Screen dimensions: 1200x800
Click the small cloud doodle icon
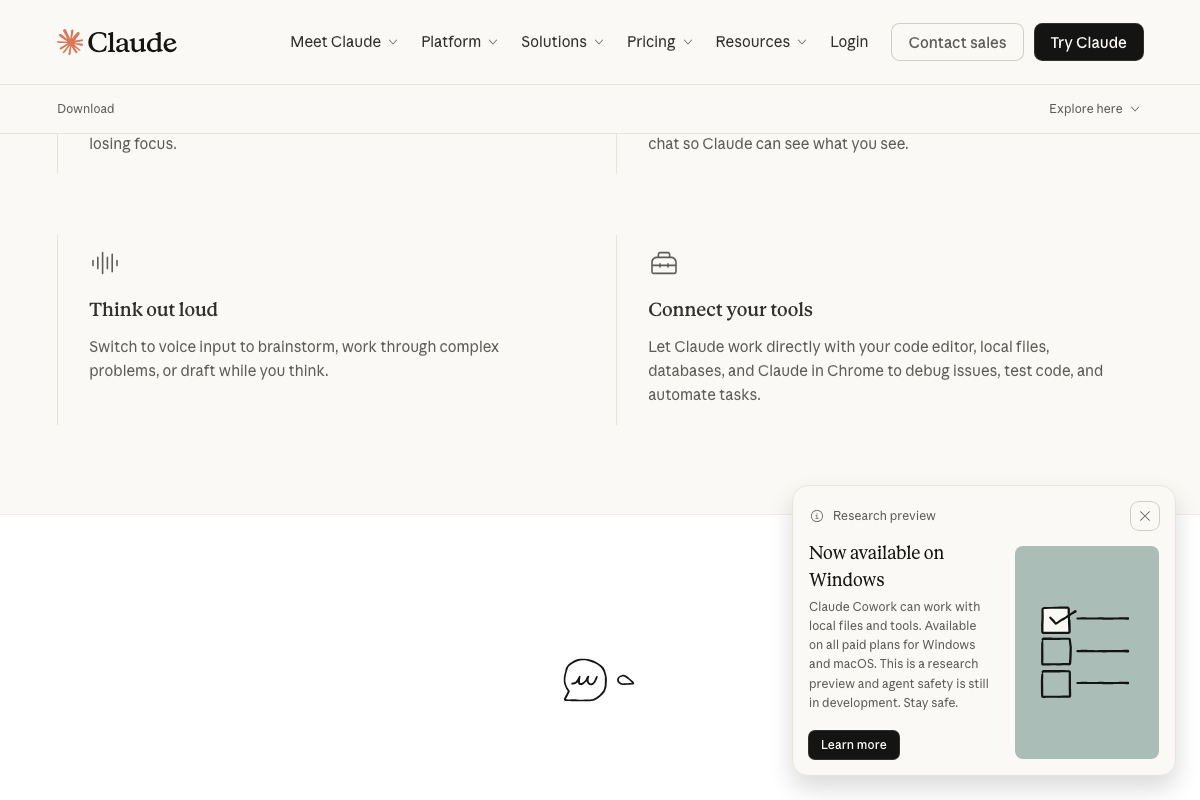pyautogui.click(x=625, y=680)
